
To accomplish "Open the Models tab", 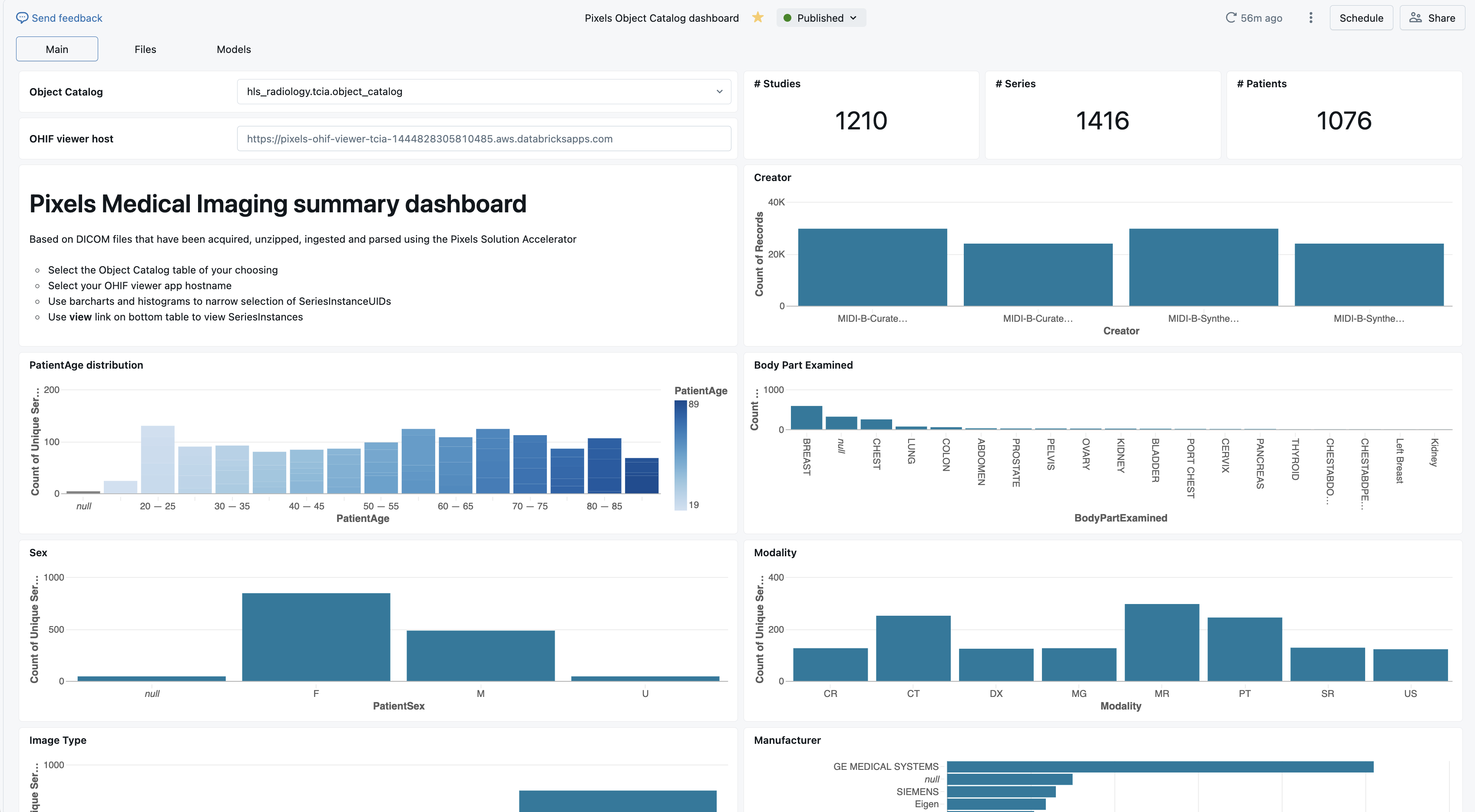I will 234,49.
